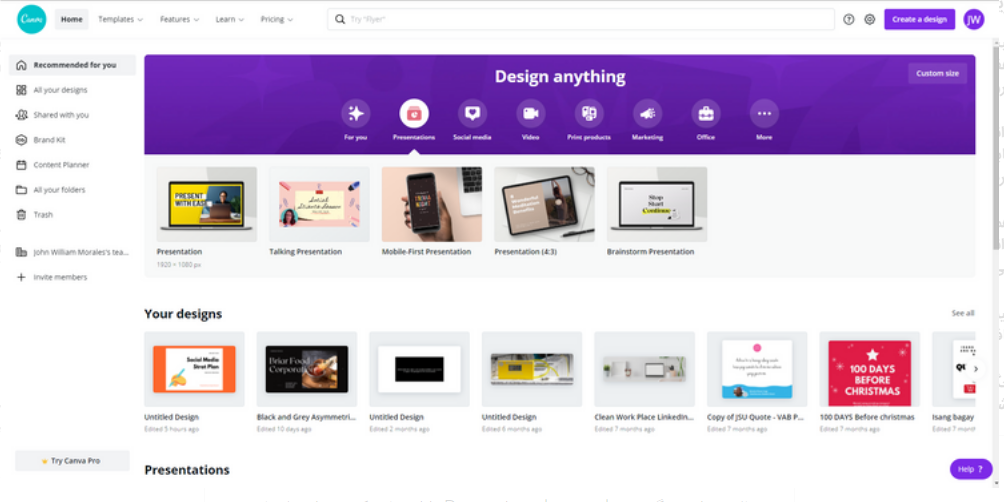Click the page vertical scrollbar
The height and width of the screenshot is (502, 1004).
click(x=998, y=147)
